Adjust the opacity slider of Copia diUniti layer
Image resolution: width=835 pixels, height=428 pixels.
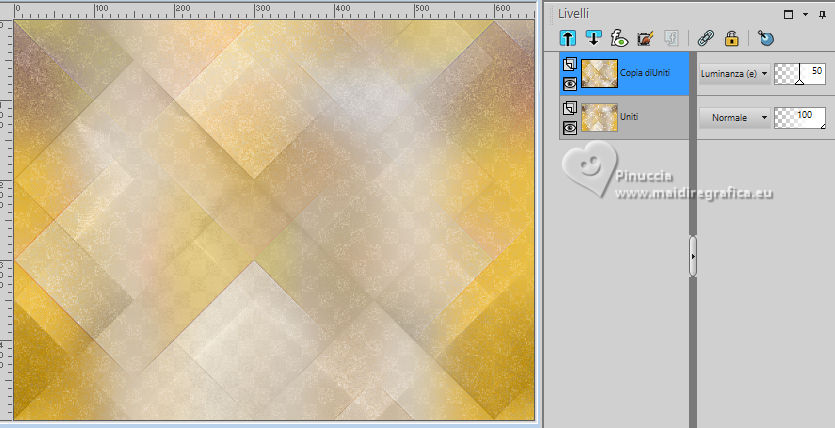click(799, 74)
